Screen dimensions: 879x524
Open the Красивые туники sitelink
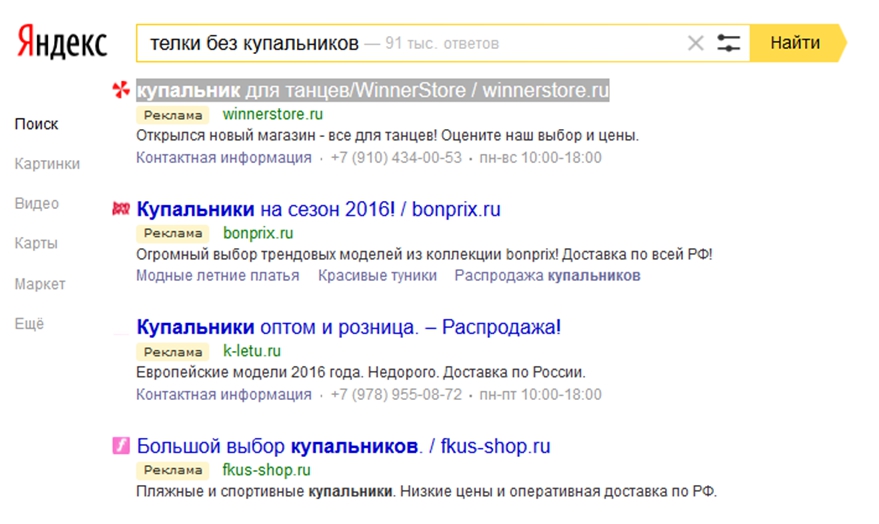tap(377, 275)
